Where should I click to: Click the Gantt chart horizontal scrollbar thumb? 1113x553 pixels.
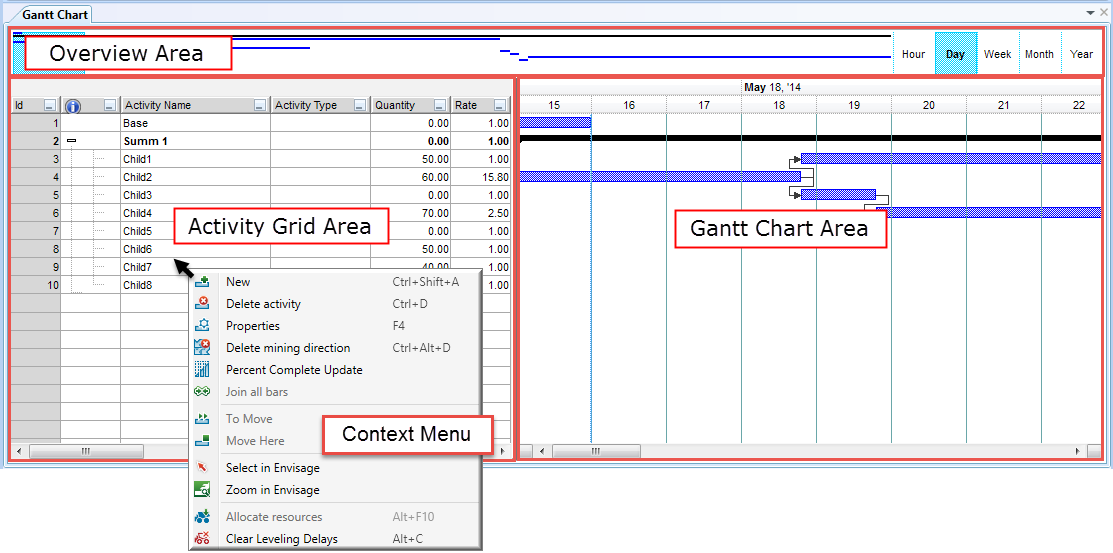click(x=596, y=451)
